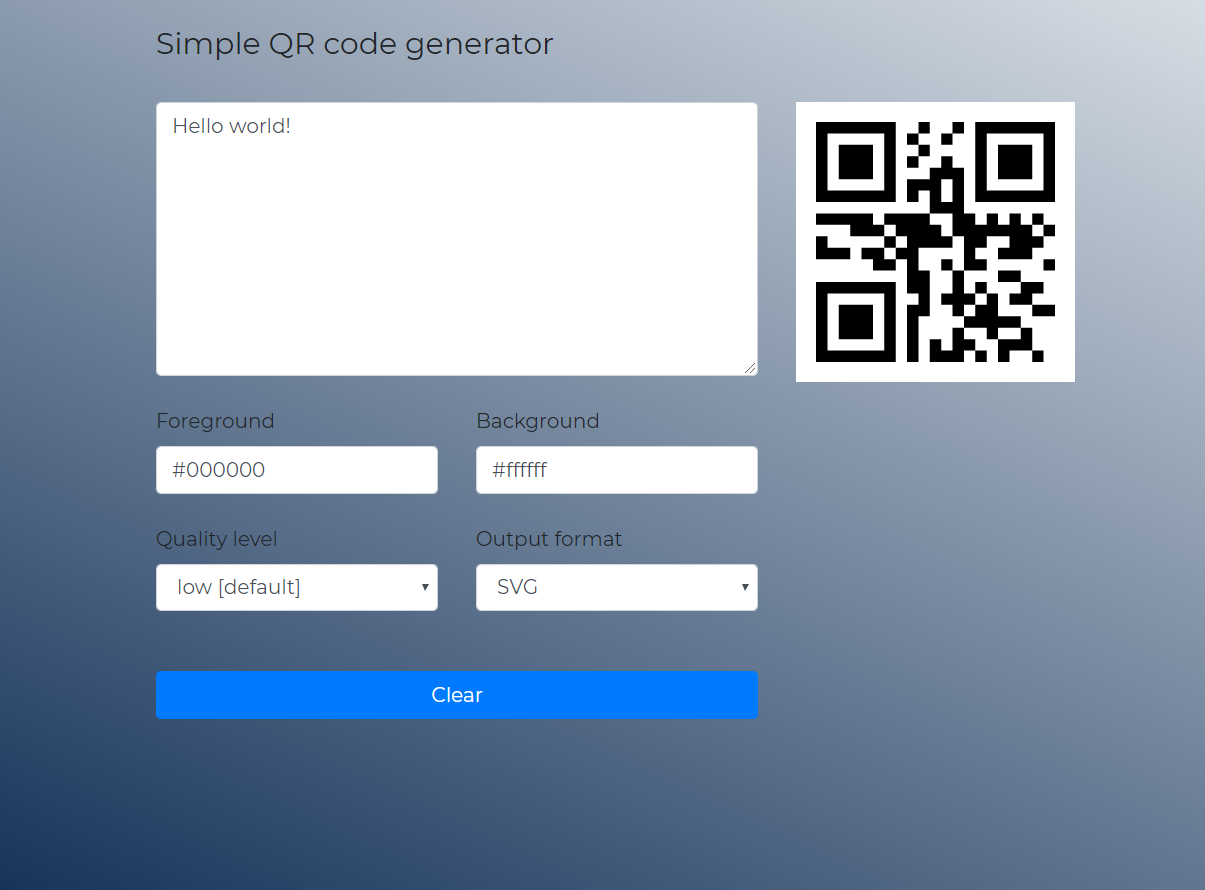Click the Background color input field
This screenshot has width=1205, height=890.
tap(616, 469)
